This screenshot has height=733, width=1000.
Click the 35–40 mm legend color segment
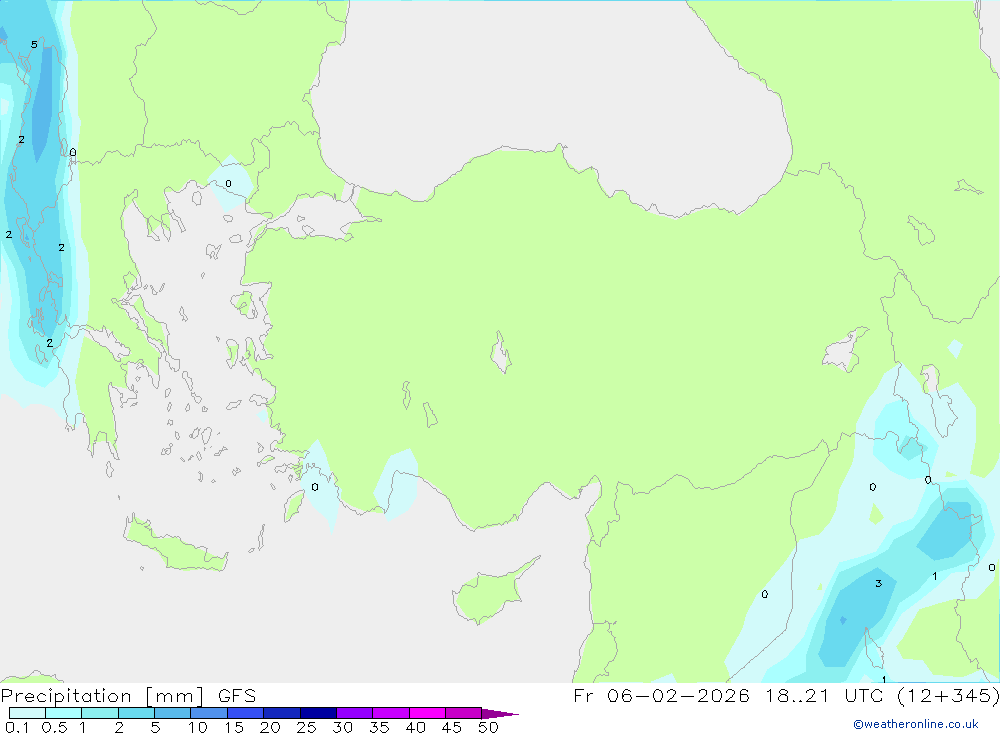(391, 713)
